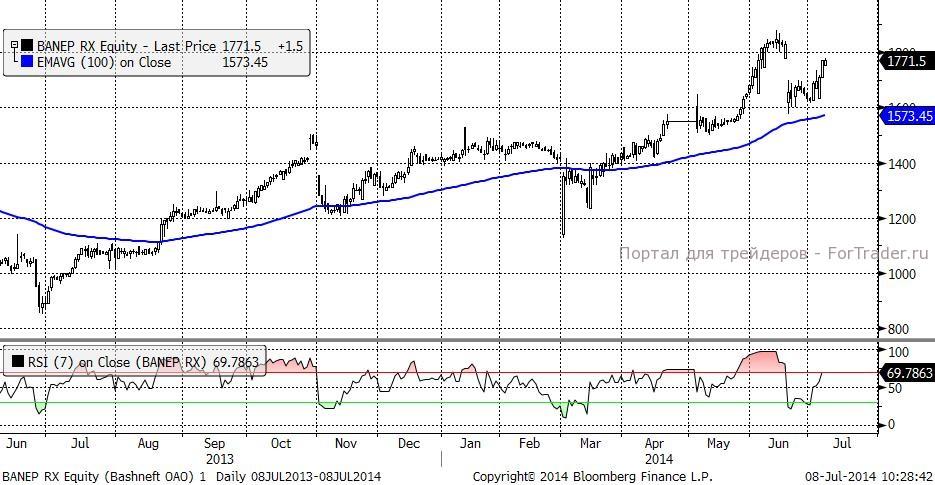Click the black swatch for BANEP RX Equity

27,46
